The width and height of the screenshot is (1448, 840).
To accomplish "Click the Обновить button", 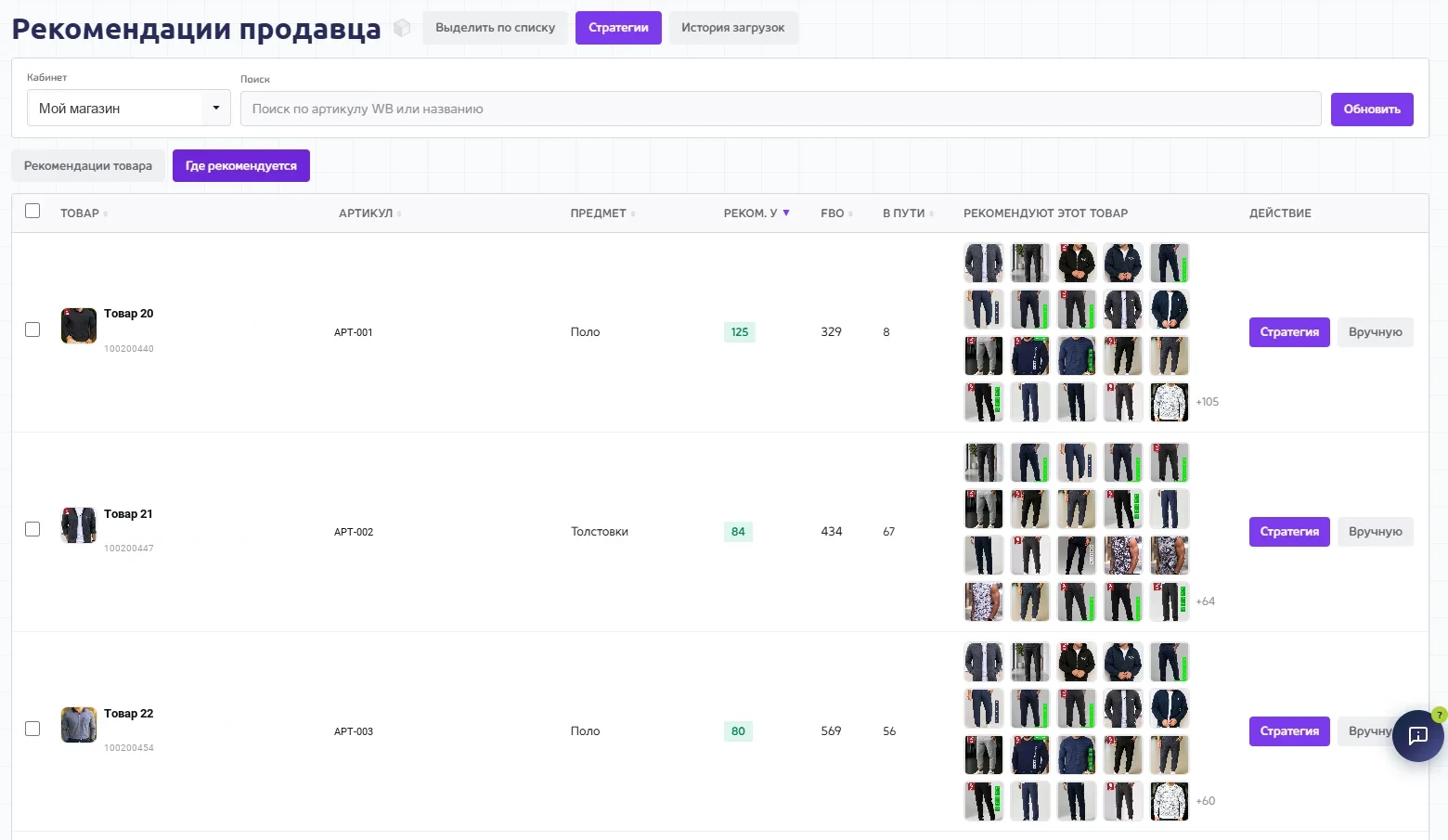I will click(x=1372, y=110).
